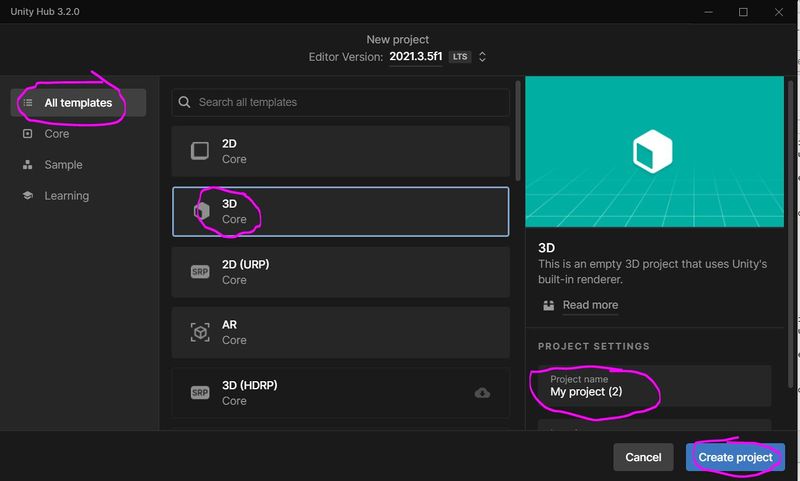Click the 3D template preview image

pos(654,151)
